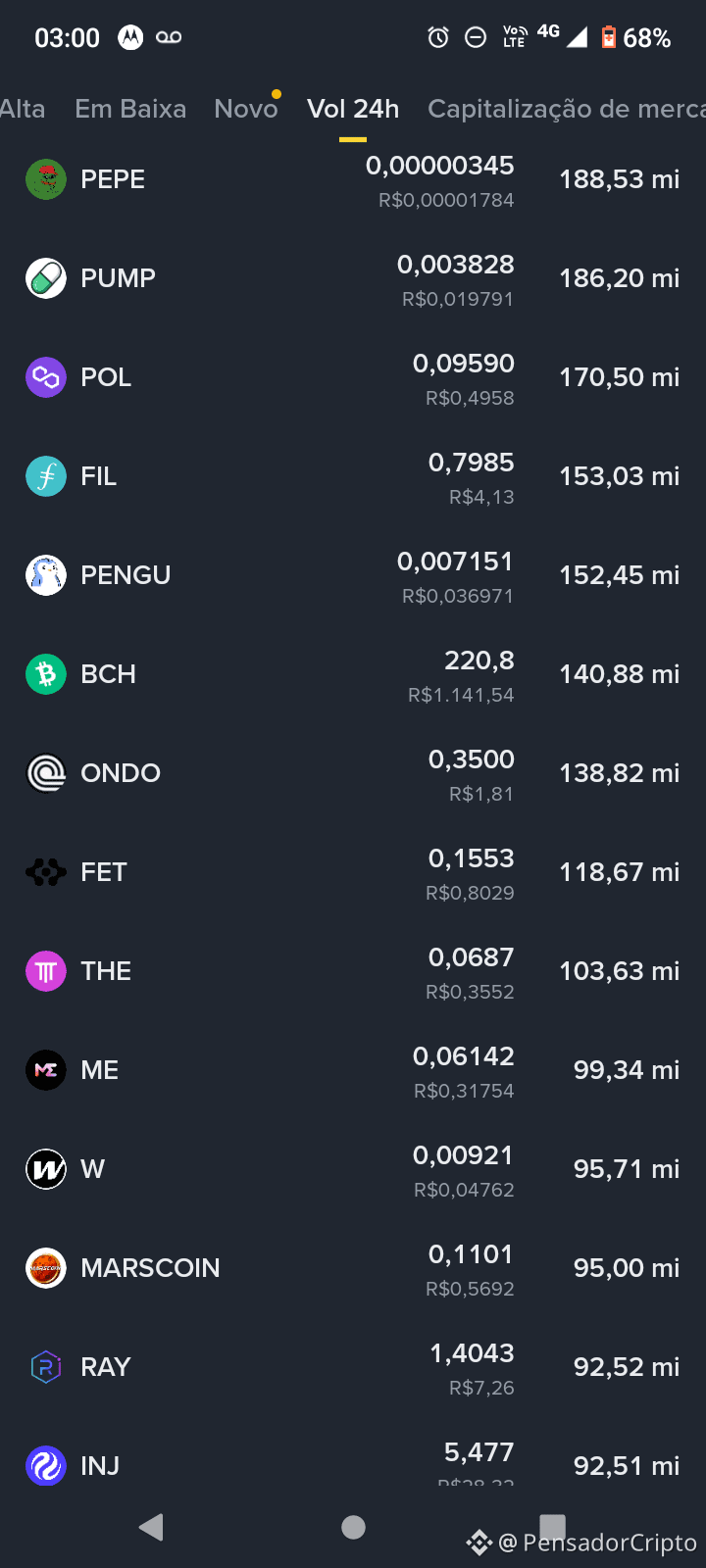The width and height of the screenshot is (706, 1568).
Task: Open the RAY price 1,4043 entry
Action: (x=472, y=1353)
